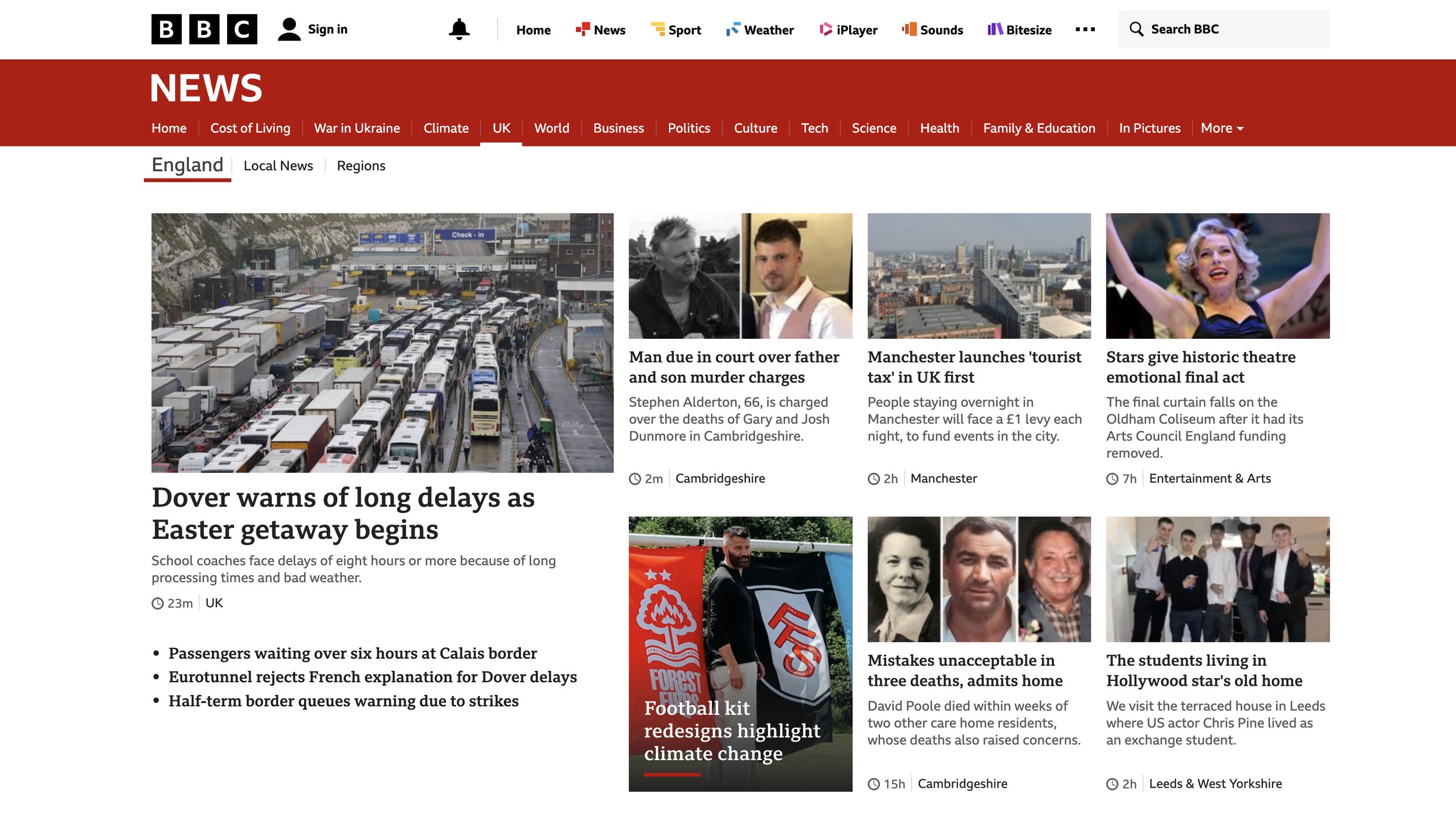1456x837 pixels.
Task: Go to Politics section
Action: (x=688, y=128)
